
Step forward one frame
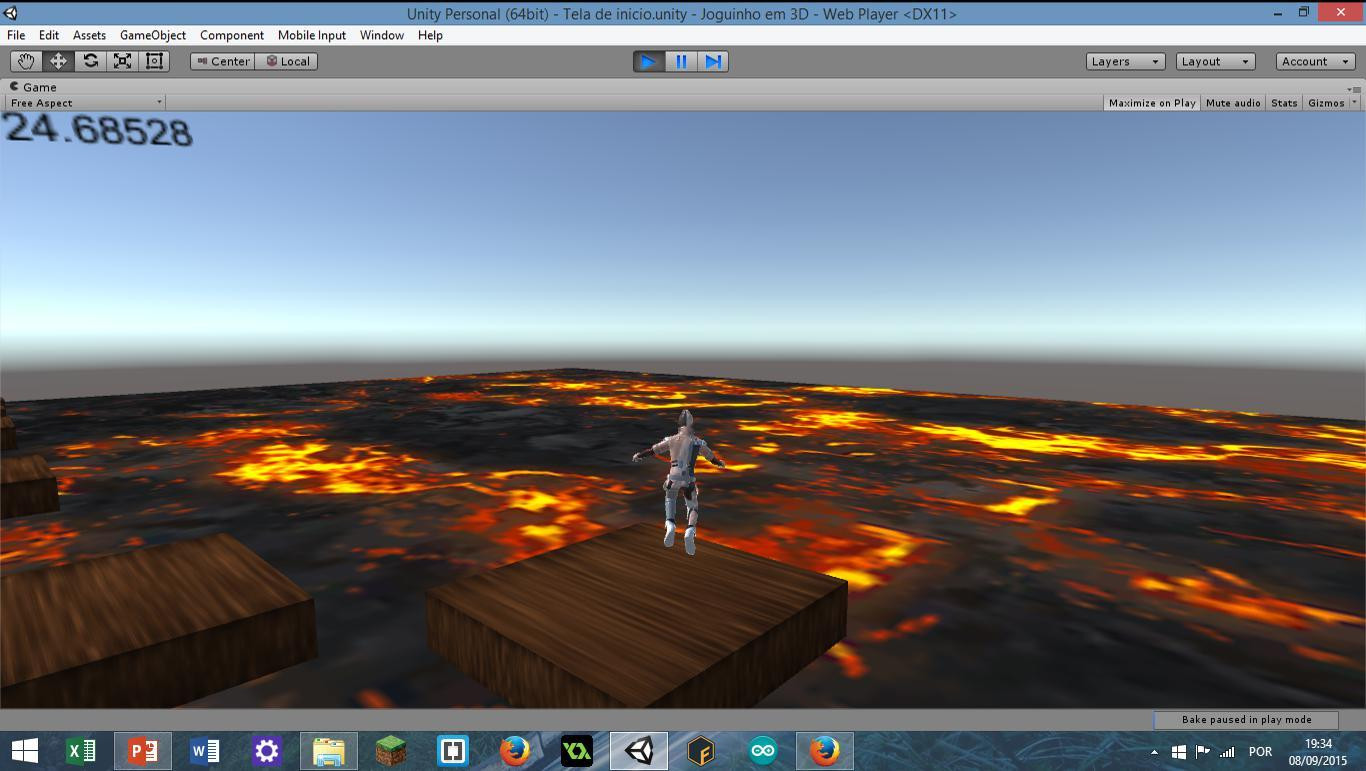712,61
